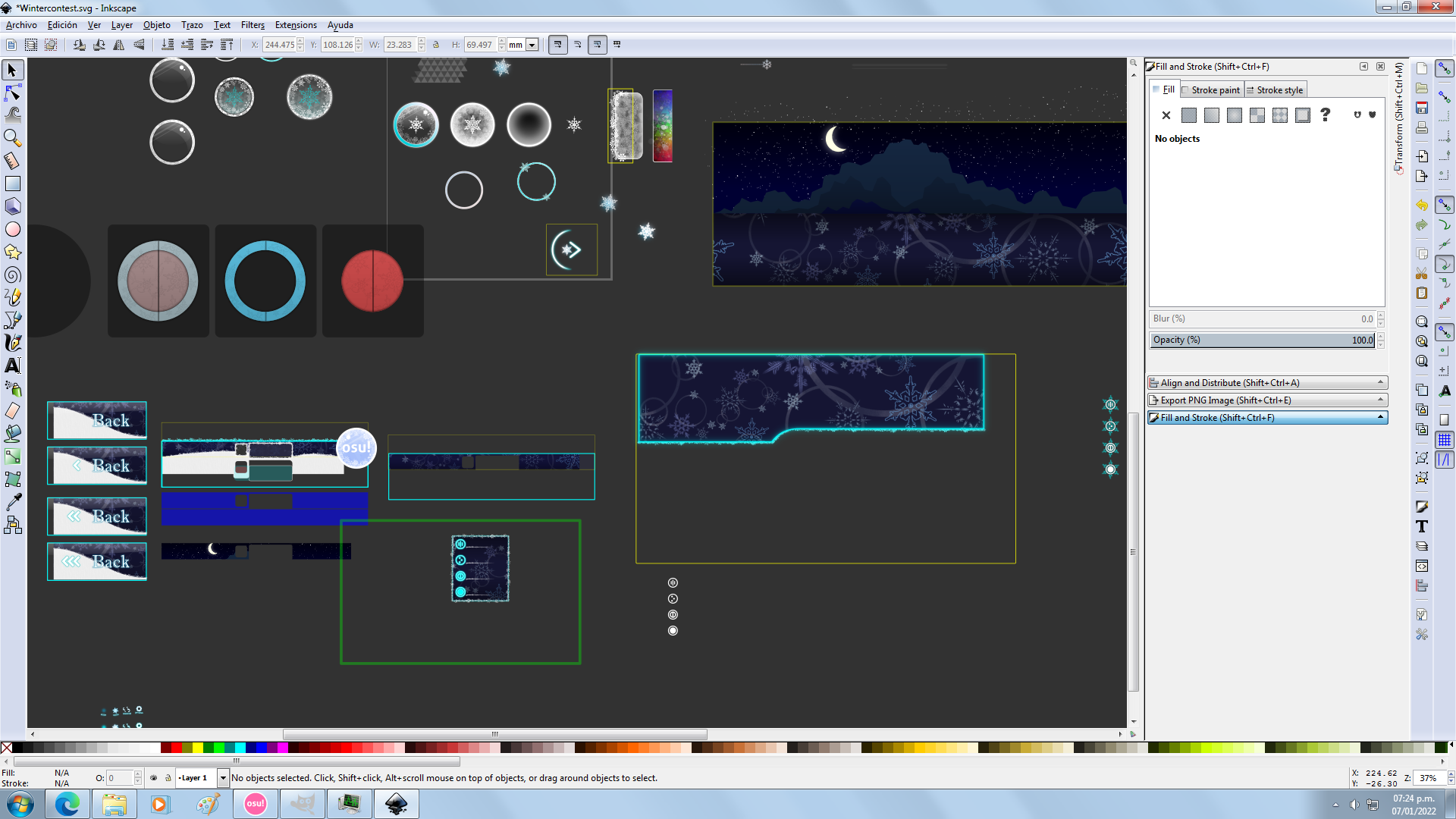Viewport: 1456px width, 819px height.
Task: Click Raise selection to top icon
Action: coord(227,45)
